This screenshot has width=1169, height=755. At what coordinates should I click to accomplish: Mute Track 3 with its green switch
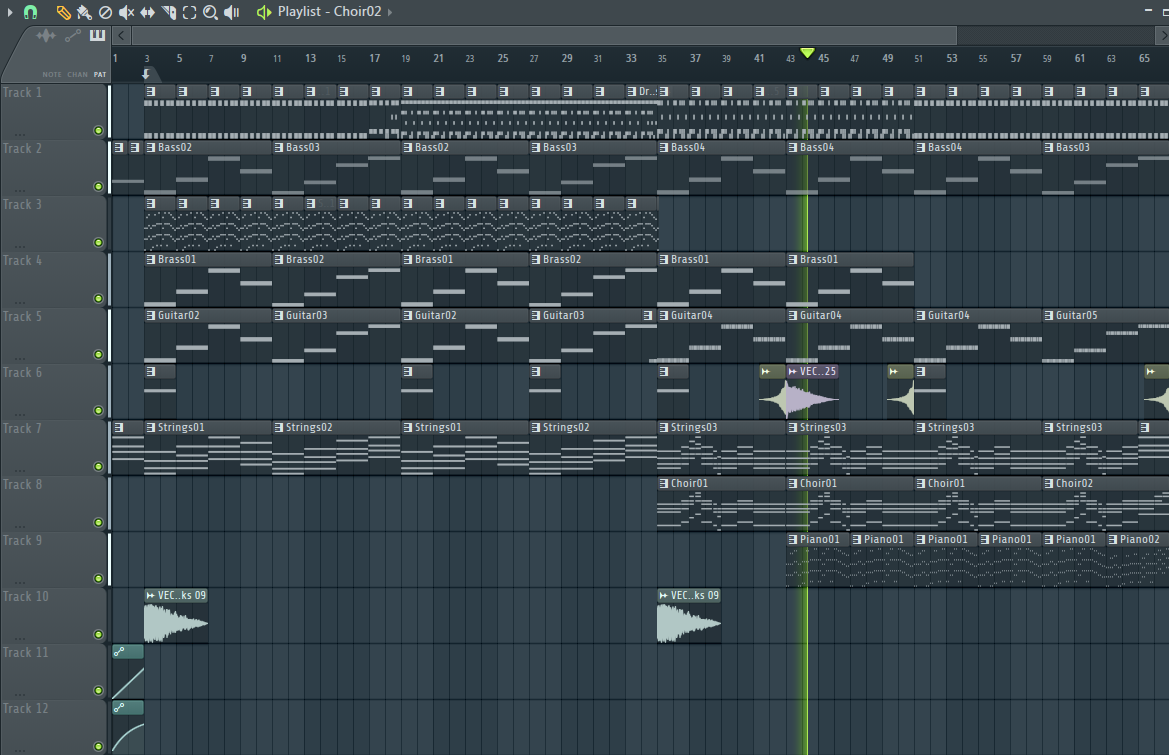click(x=98, y=242)
